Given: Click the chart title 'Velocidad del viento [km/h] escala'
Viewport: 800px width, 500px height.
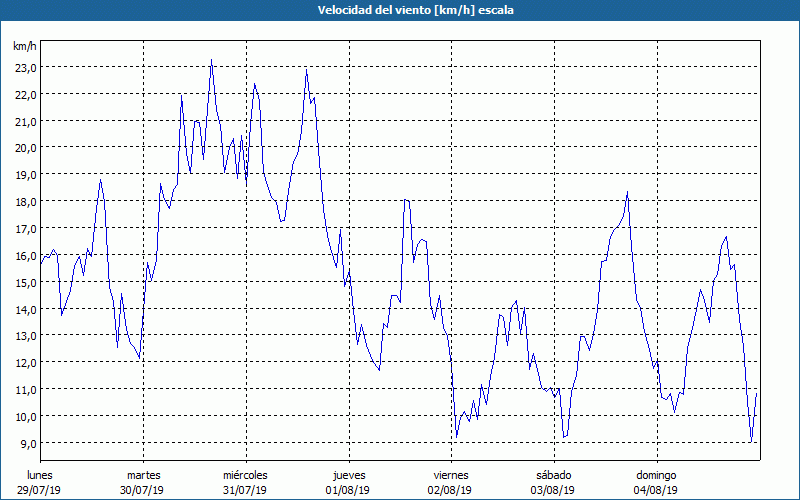Looking at the screenshot, I should 415,10.
